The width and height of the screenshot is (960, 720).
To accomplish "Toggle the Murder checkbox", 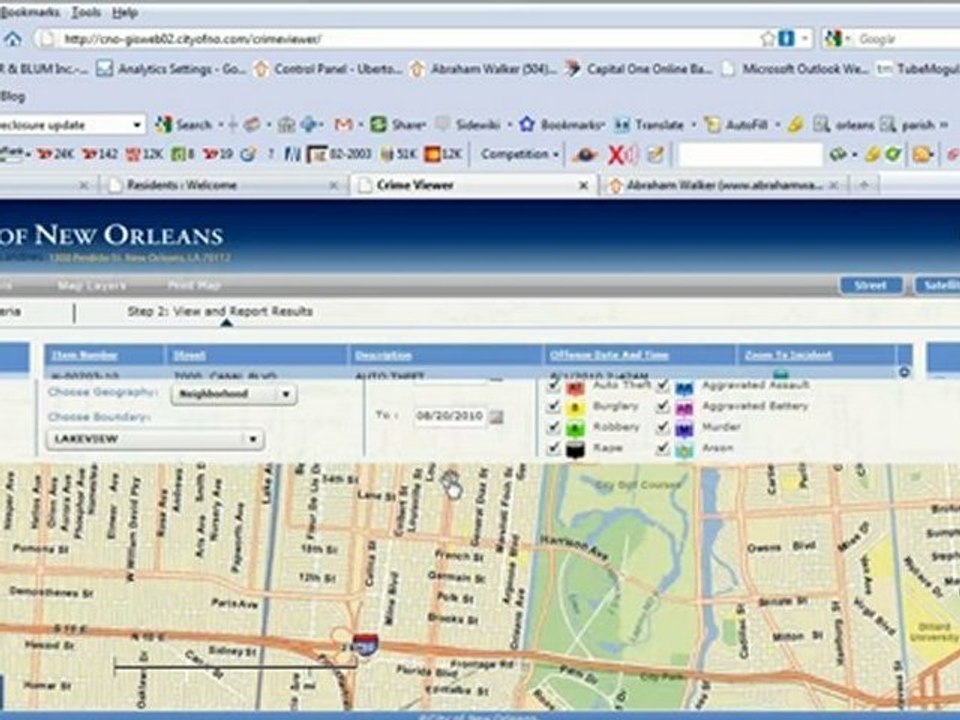I will (662, 427).
